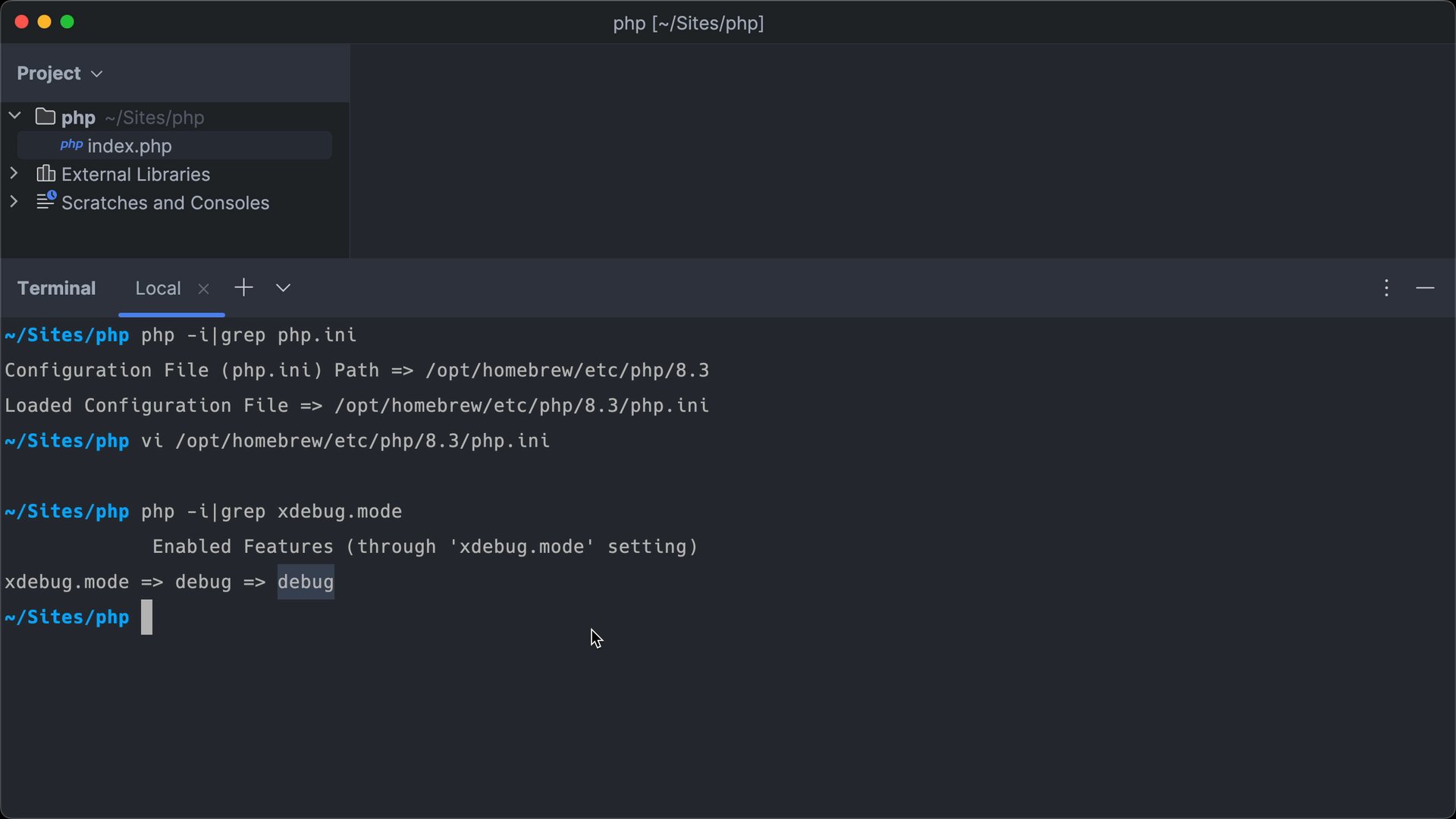Close the Local terminal tab
1456x819 pixels.
[x=203, y=289]
